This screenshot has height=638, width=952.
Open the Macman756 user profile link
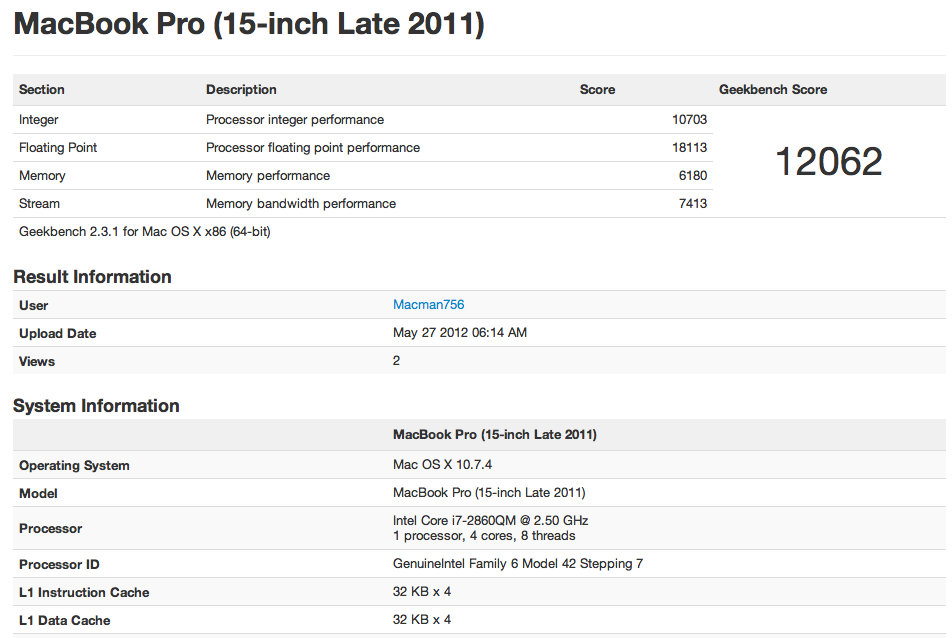428,305
